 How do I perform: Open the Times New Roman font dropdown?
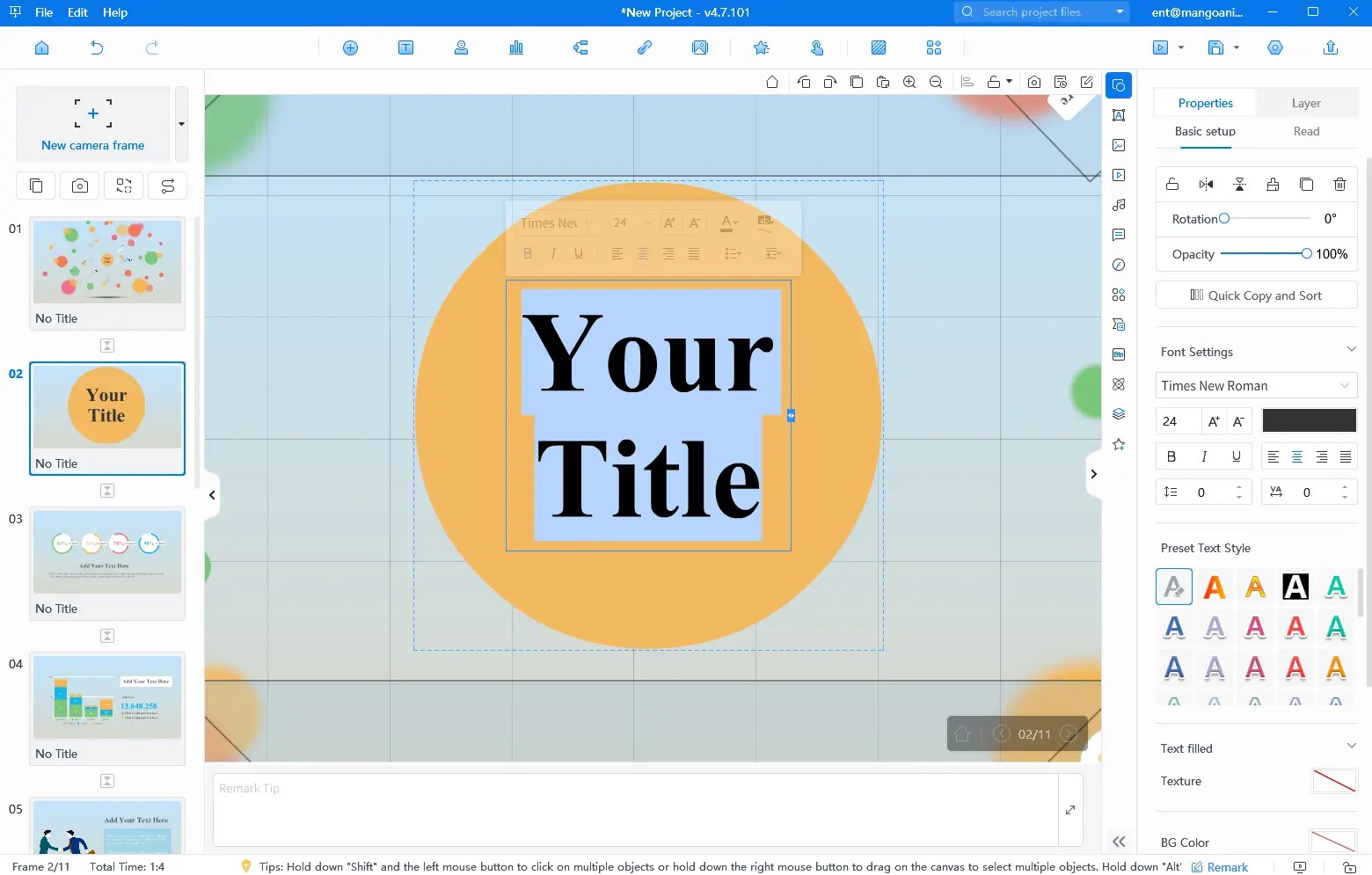(1255, 385)
